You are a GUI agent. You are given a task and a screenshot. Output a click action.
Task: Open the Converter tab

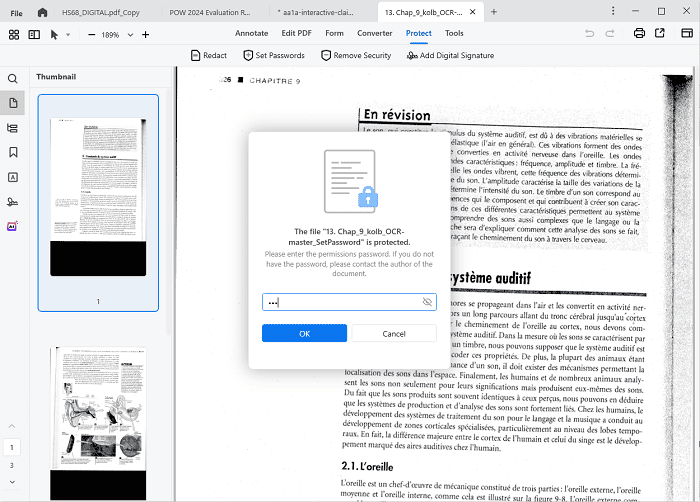coord(375,33)
